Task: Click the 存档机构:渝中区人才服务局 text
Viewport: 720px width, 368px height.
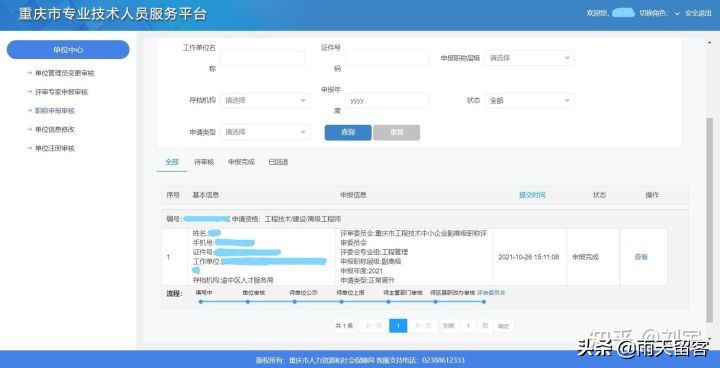Action: [234, 280]
